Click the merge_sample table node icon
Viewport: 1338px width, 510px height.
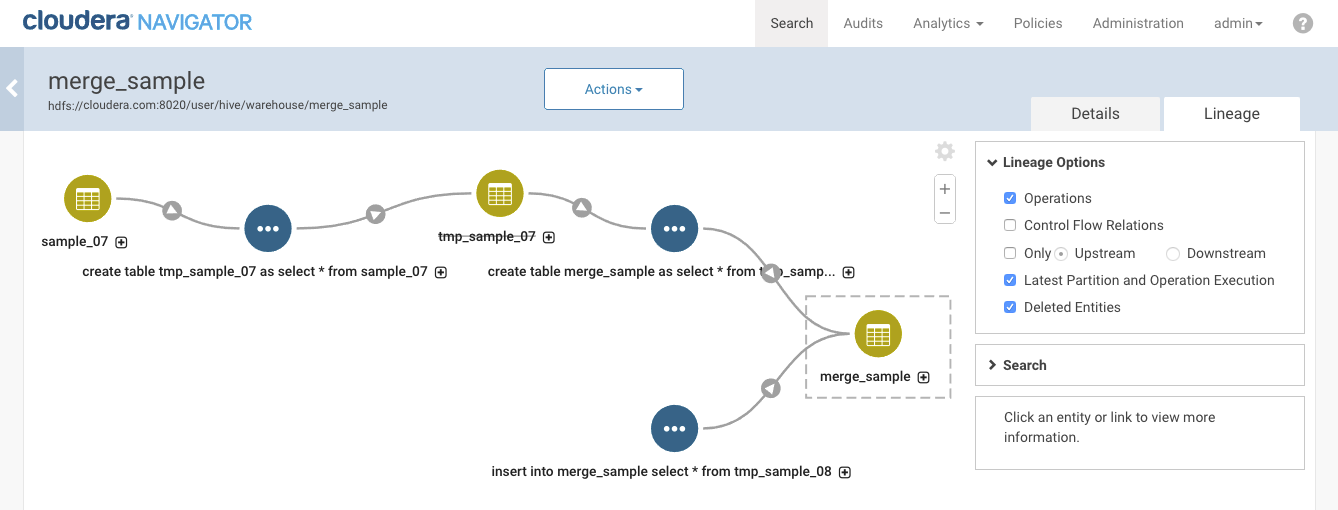pyautogui.click(x=878, y=334)
